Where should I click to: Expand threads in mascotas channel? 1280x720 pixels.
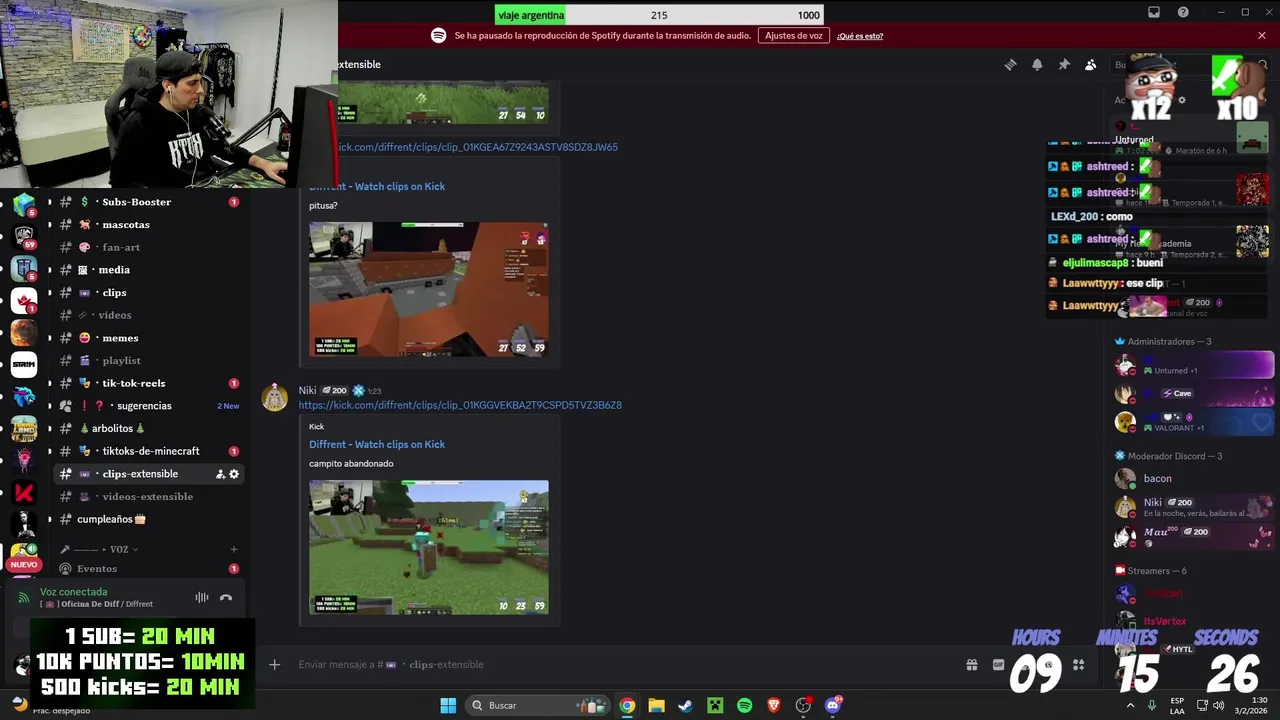tap(49, 225)
